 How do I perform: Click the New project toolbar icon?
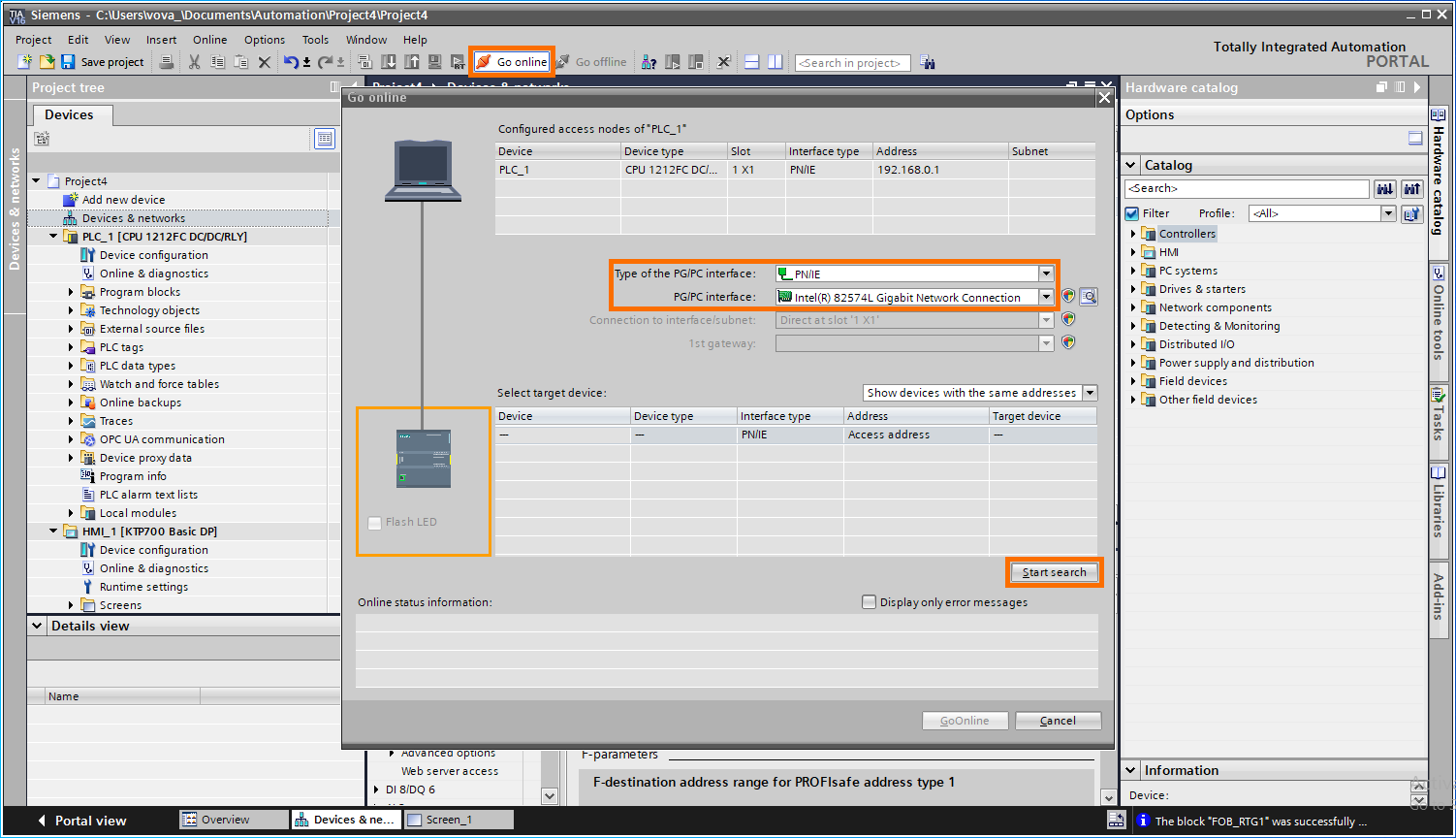pyautogui.click(x=25, y=62)
